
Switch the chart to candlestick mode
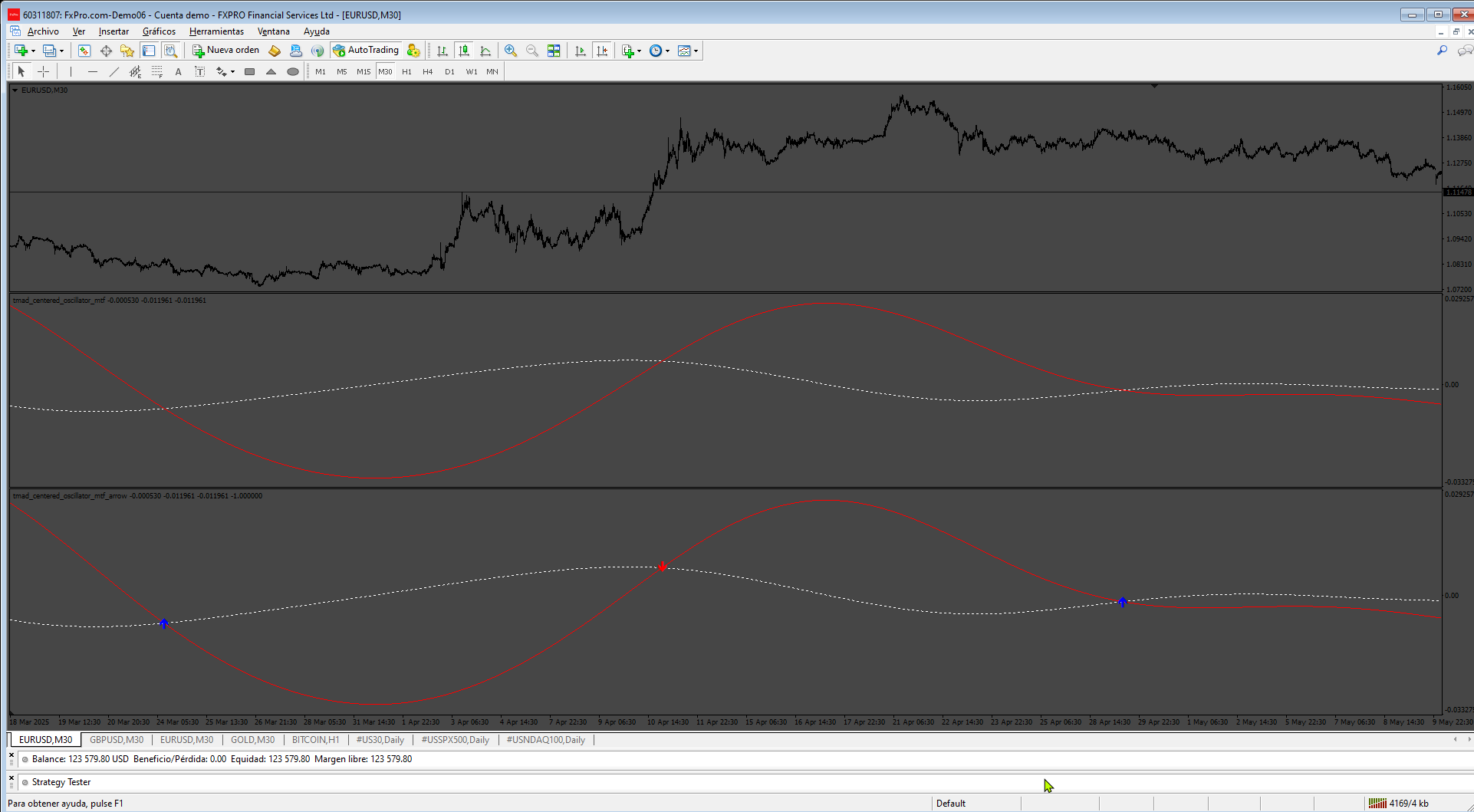click(x=464, y=51)
